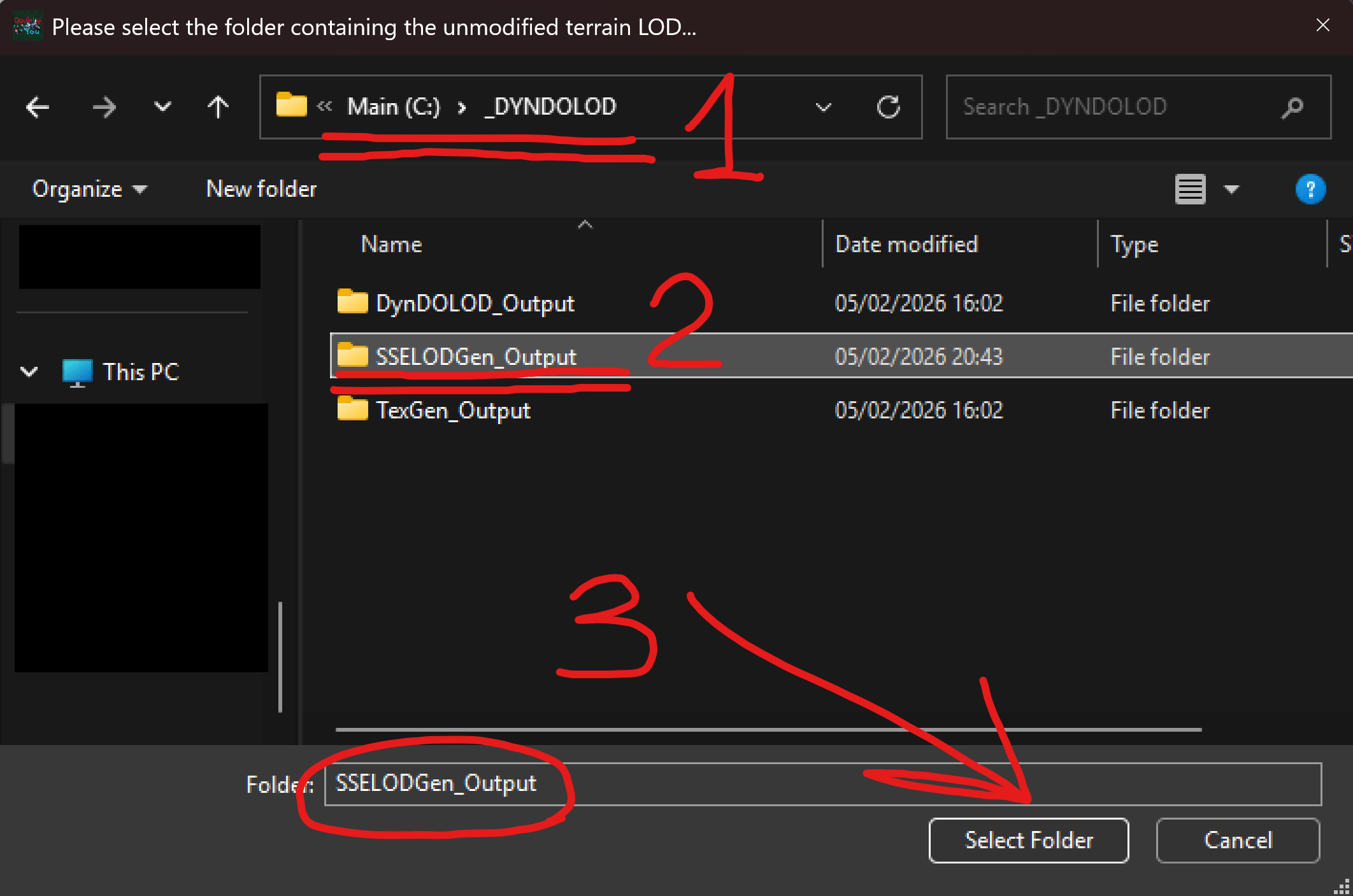This screenshot has width=1353, height=896.
Task: Open the blue help button
Action: 1310,189
